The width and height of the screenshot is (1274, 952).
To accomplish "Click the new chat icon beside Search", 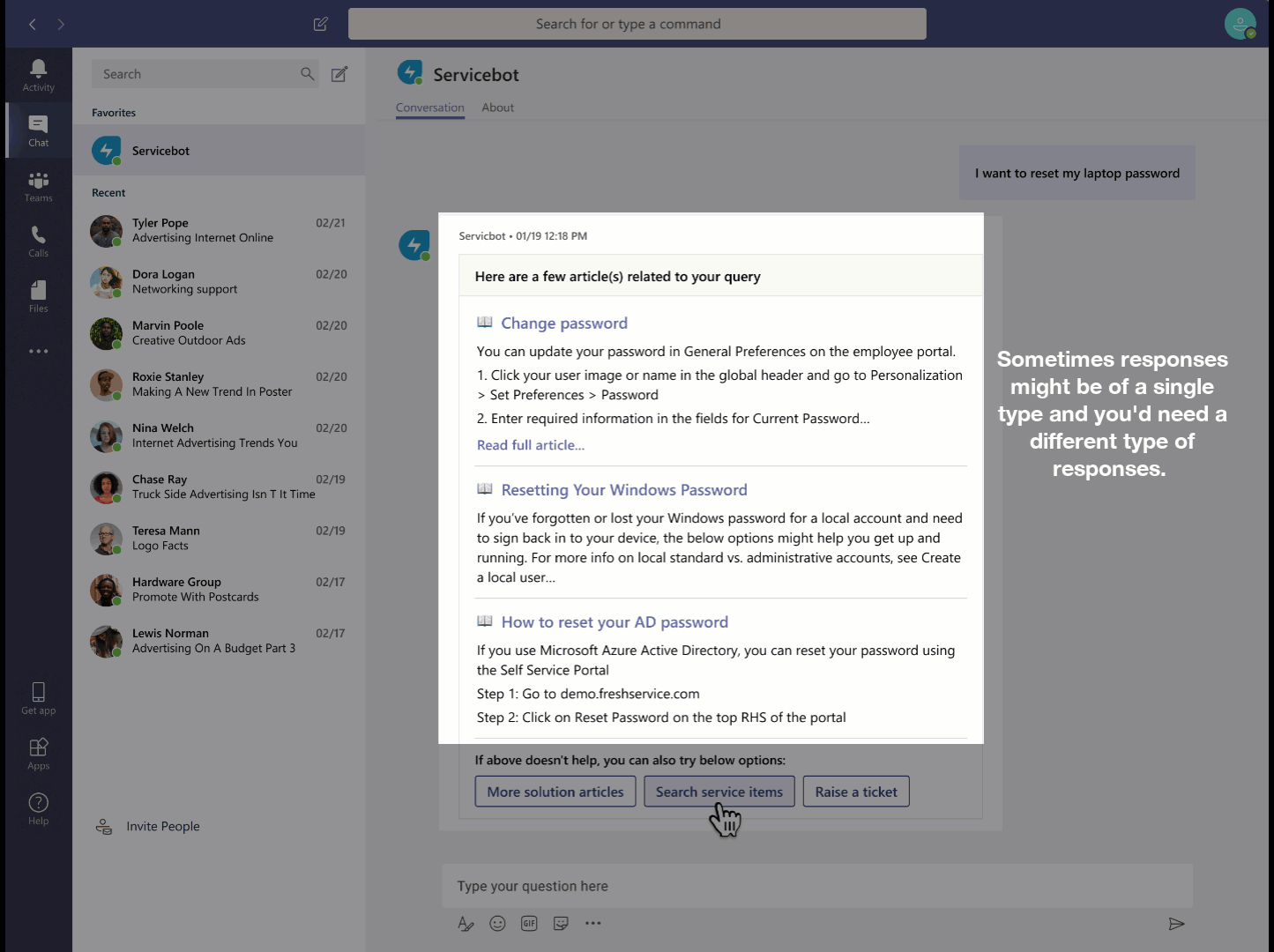I will [339, 74].
